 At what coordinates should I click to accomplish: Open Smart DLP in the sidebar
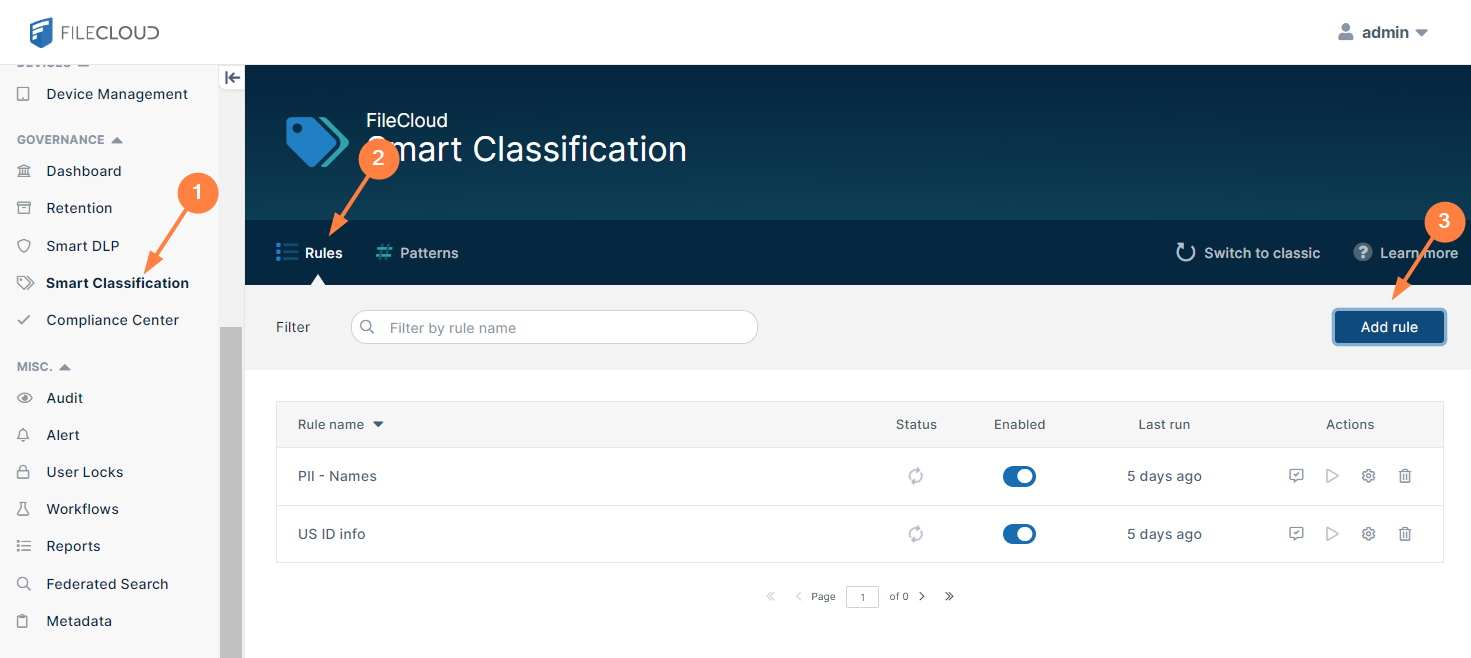pyautogui.click(x=82, y=246)
